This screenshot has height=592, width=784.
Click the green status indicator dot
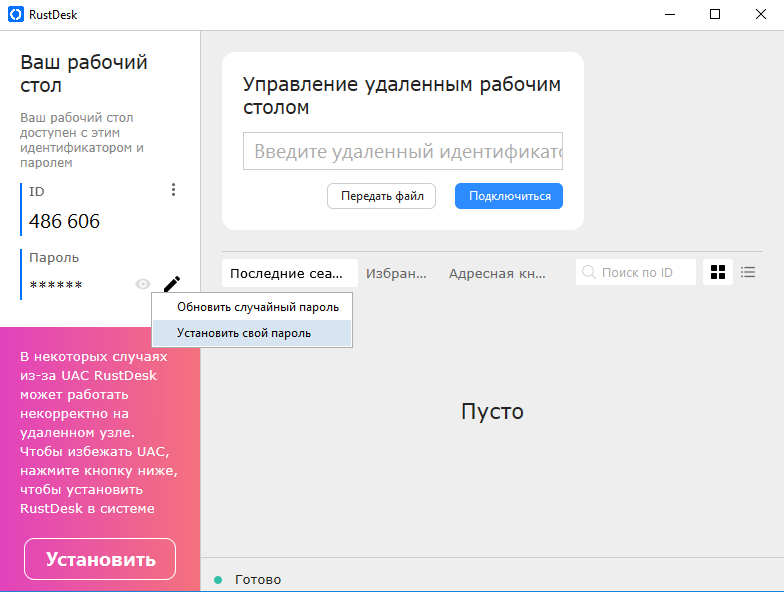point(218,580)
